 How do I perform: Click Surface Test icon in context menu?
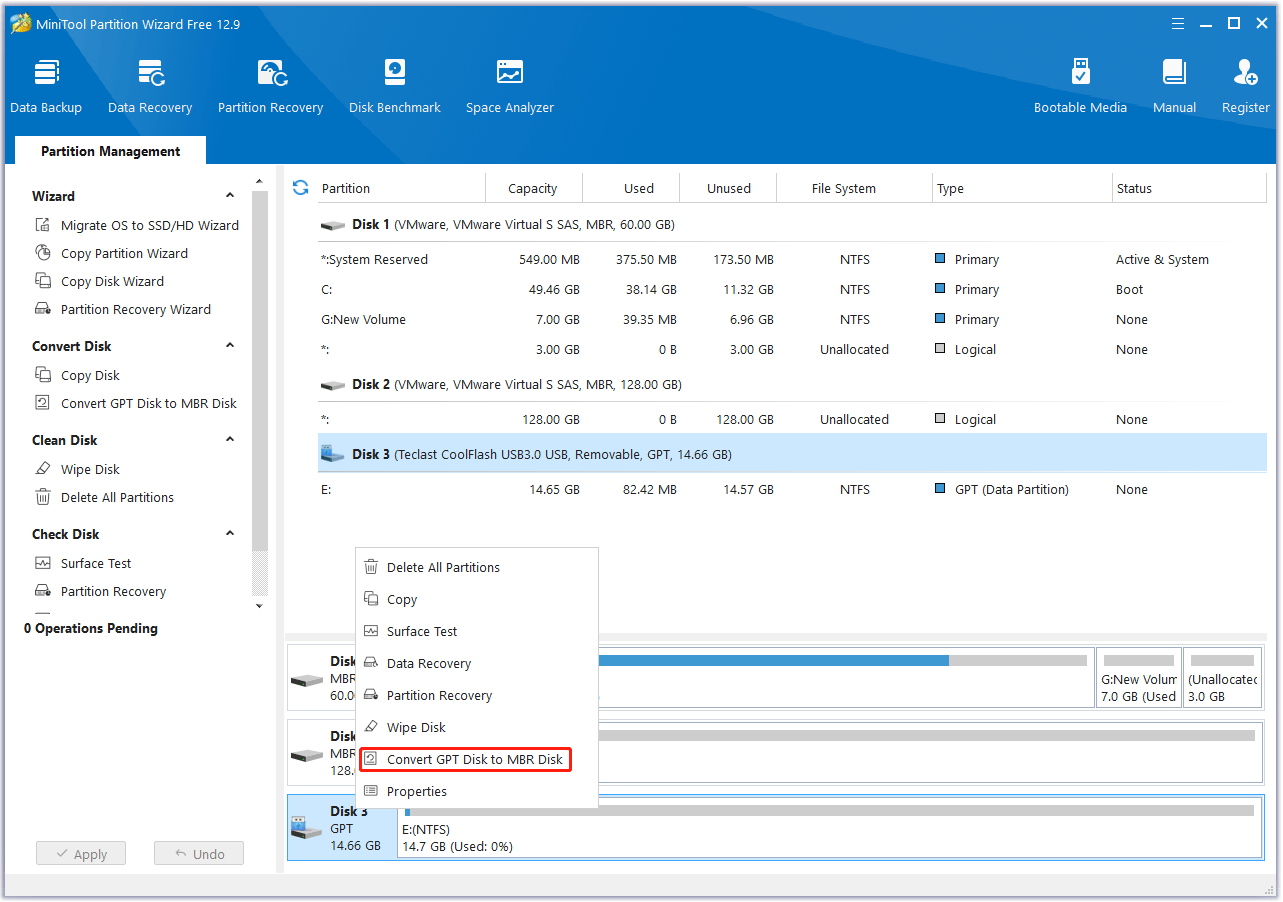coord(371,631)
